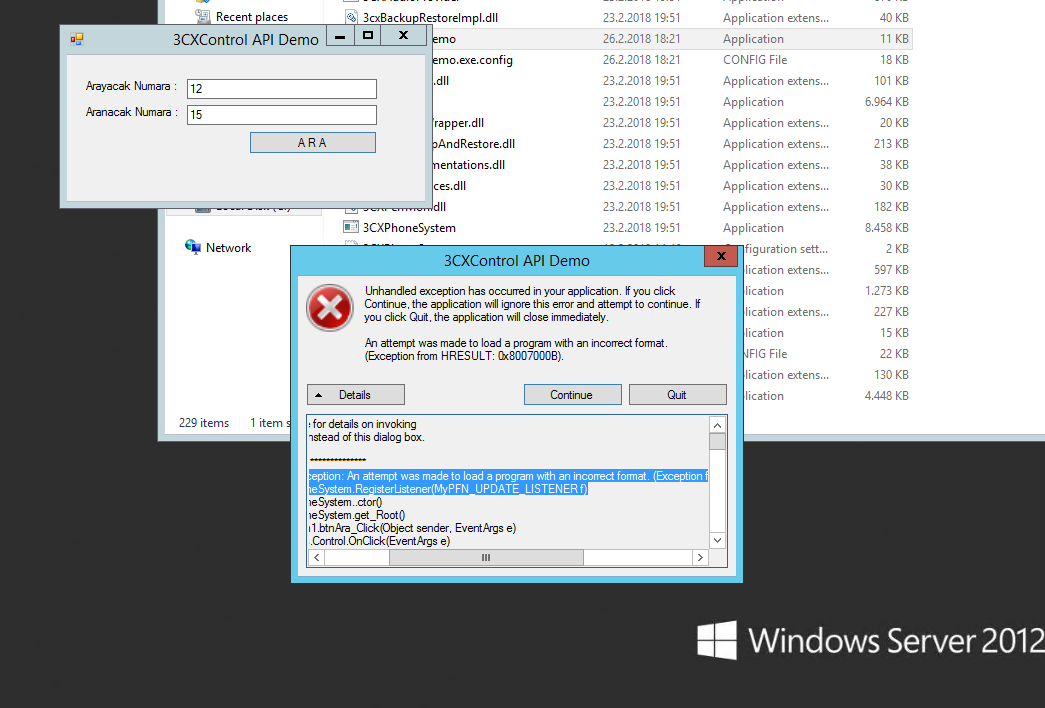Click the 6.964 KB size value

886,101
